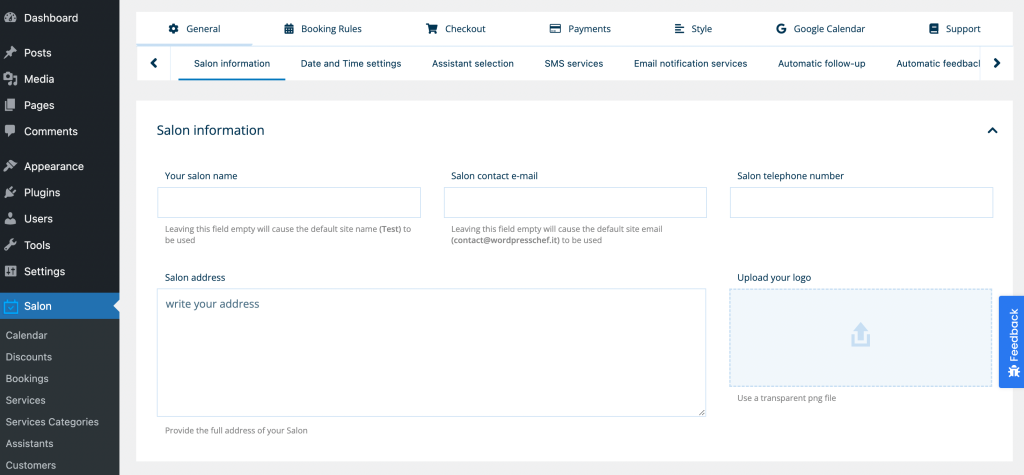Open Bookings in the Salon submenu

point(27,378)
